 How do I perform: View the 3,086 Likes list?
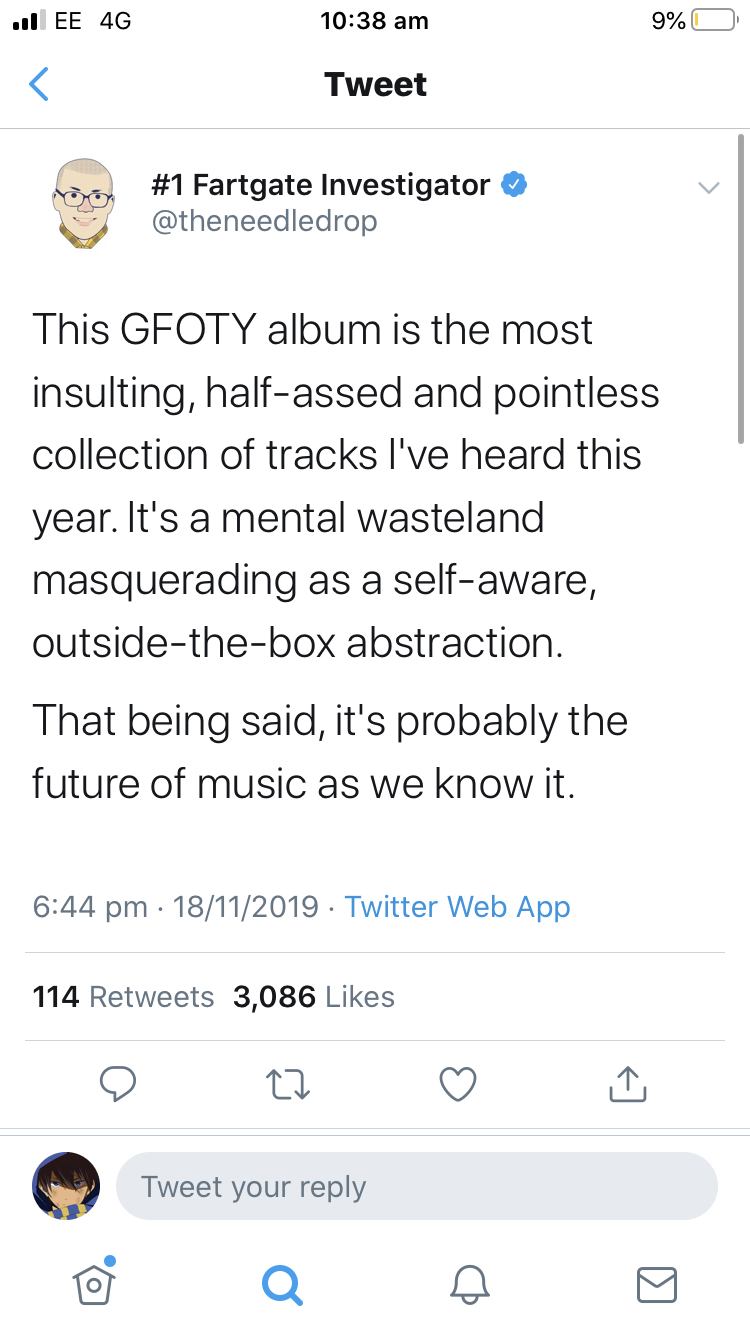click(313, 997)
